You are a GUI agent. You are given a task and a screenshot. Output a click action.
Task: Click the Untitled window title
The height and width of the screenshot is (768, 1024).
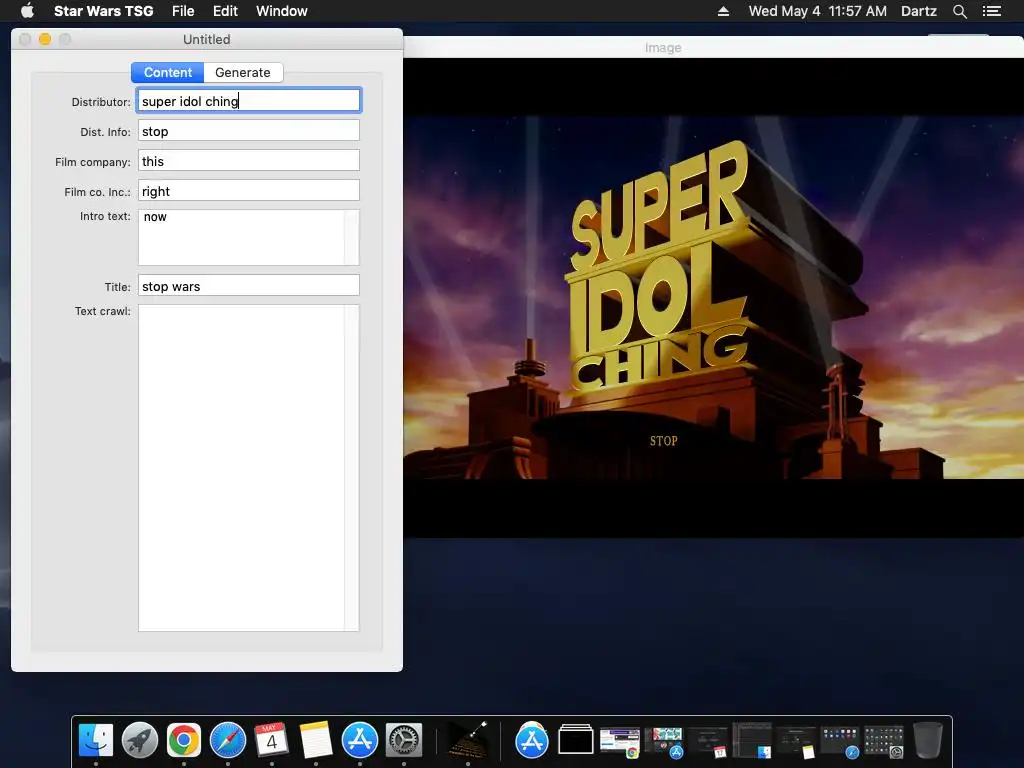pyautogui.click(x=206, y=39)
